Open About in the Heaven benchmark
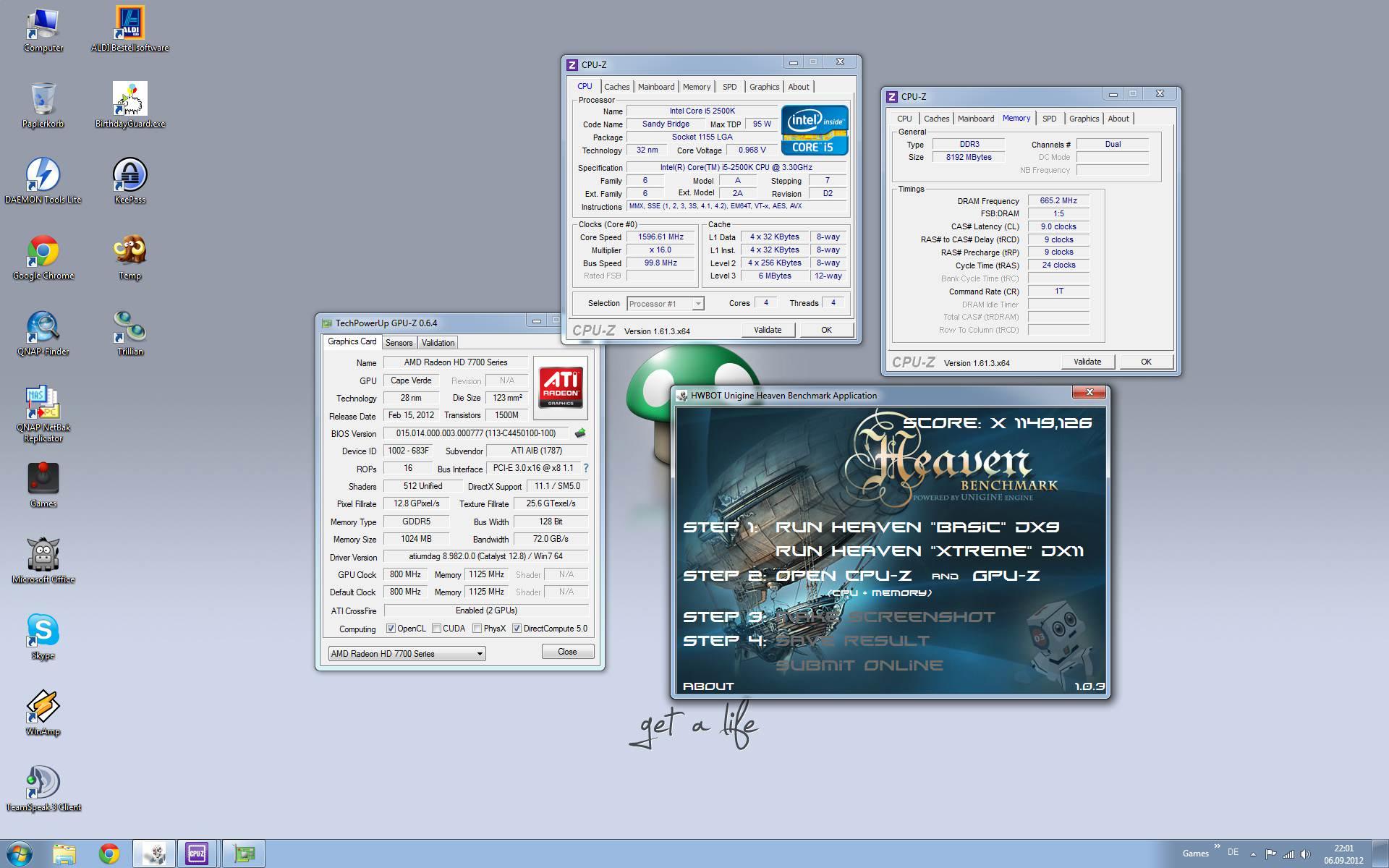 [708, 686]
